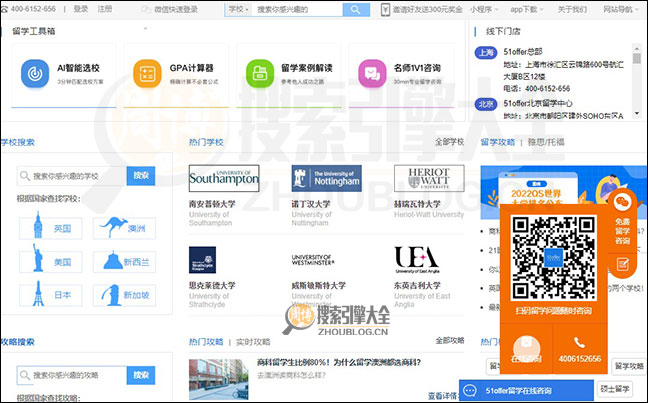648x403 pixels.
Task: Click the edit form icon on orange sidebar
Action: (622, 265)
